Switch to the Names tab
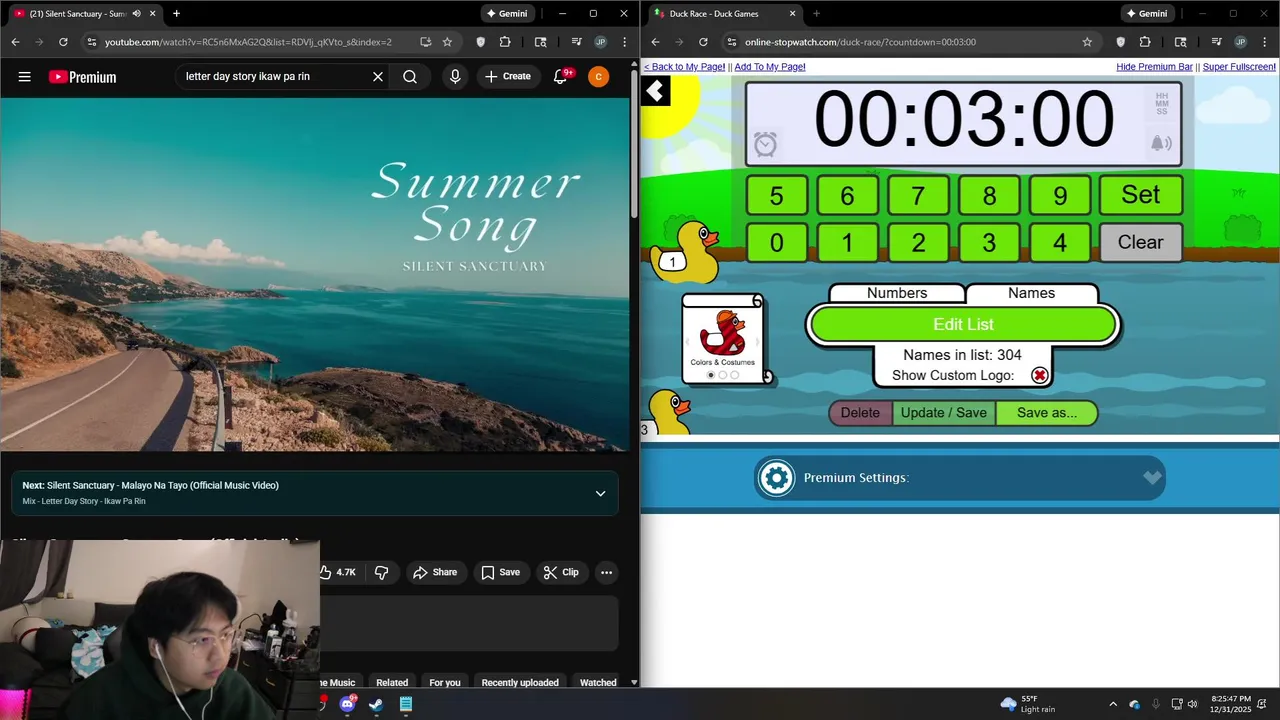Screen dimensions: 1280x720 [1032, 293]
